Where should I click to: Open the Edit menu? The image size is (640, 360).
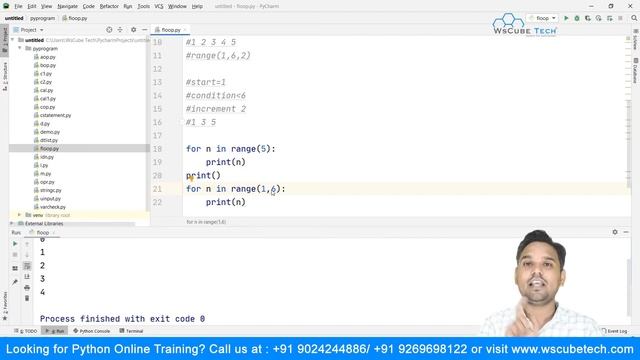click(x=32, y=7)
